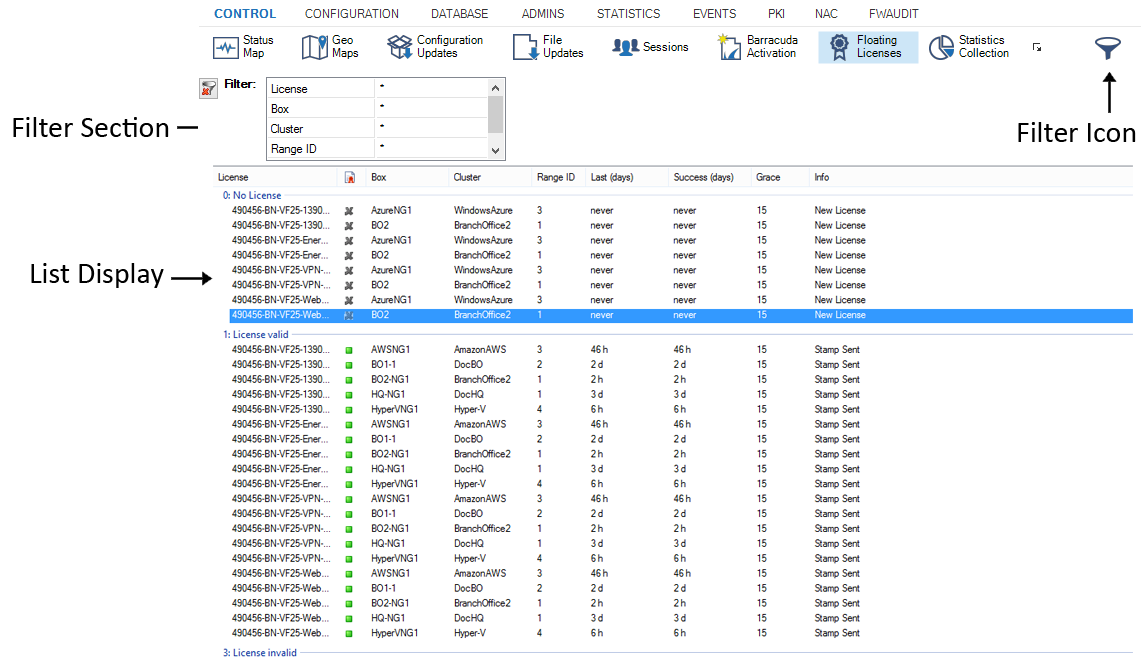Click X status icon of VF25-Ener BO2 row
1141x661 pixels.
click(349, 256)
